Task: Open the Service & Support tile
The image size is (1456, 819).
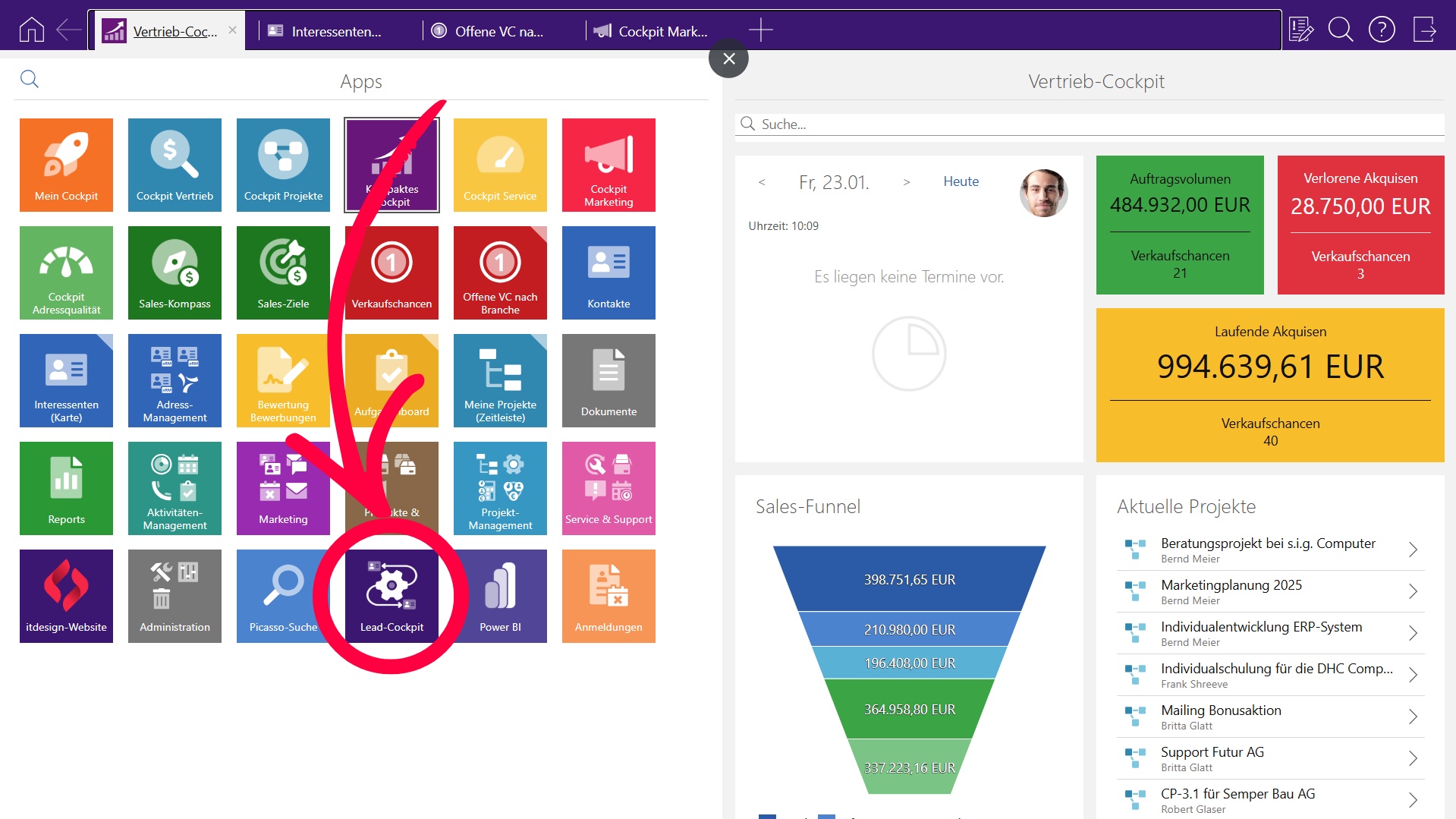Action: pyautogui.click(x=609, y=488)
